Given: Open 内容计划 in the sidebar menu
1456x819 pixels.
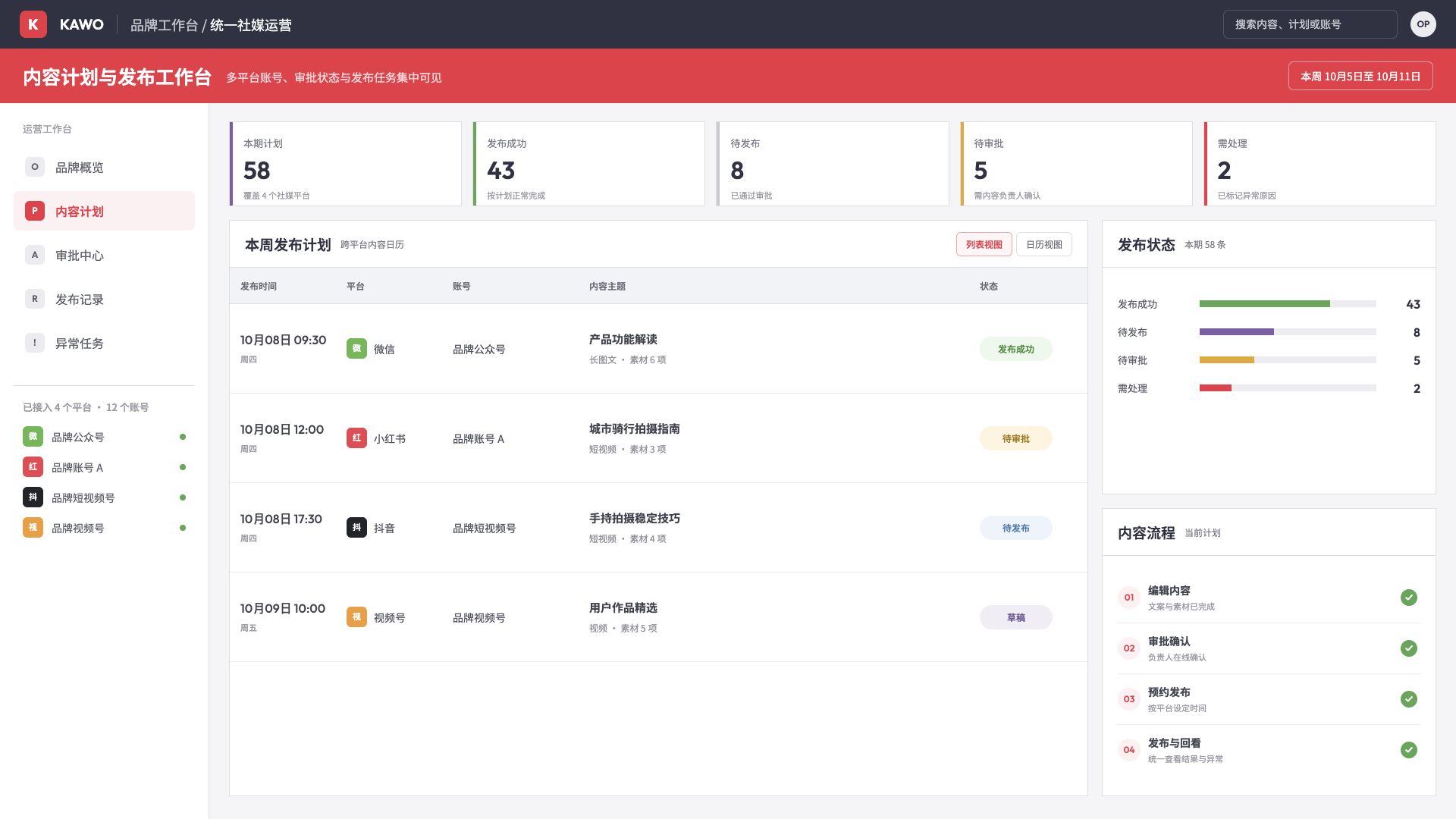Looking at the screenshot, I should [104, 211].
